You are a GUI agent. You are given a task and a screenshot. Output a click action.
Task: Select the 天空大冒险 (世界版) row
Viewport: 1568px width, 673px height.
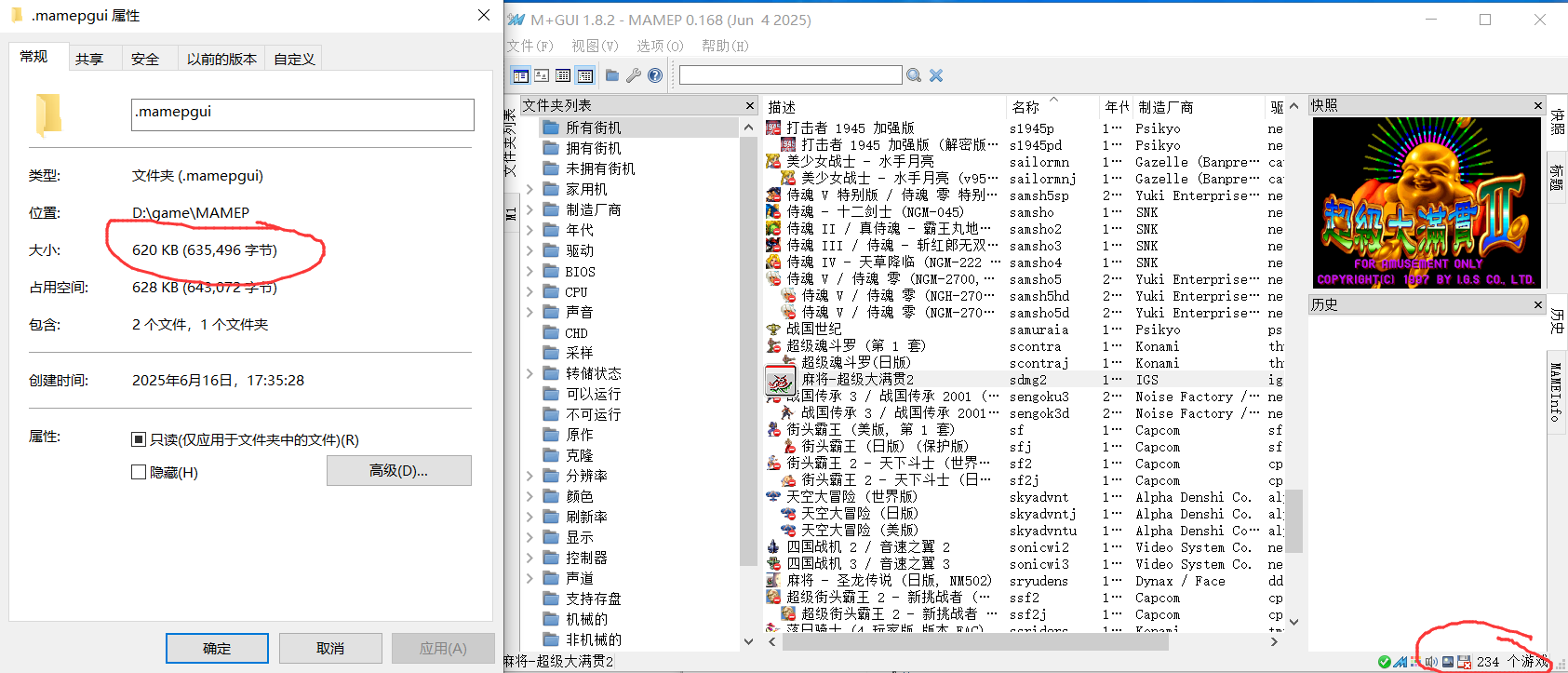pos(1025,497)
